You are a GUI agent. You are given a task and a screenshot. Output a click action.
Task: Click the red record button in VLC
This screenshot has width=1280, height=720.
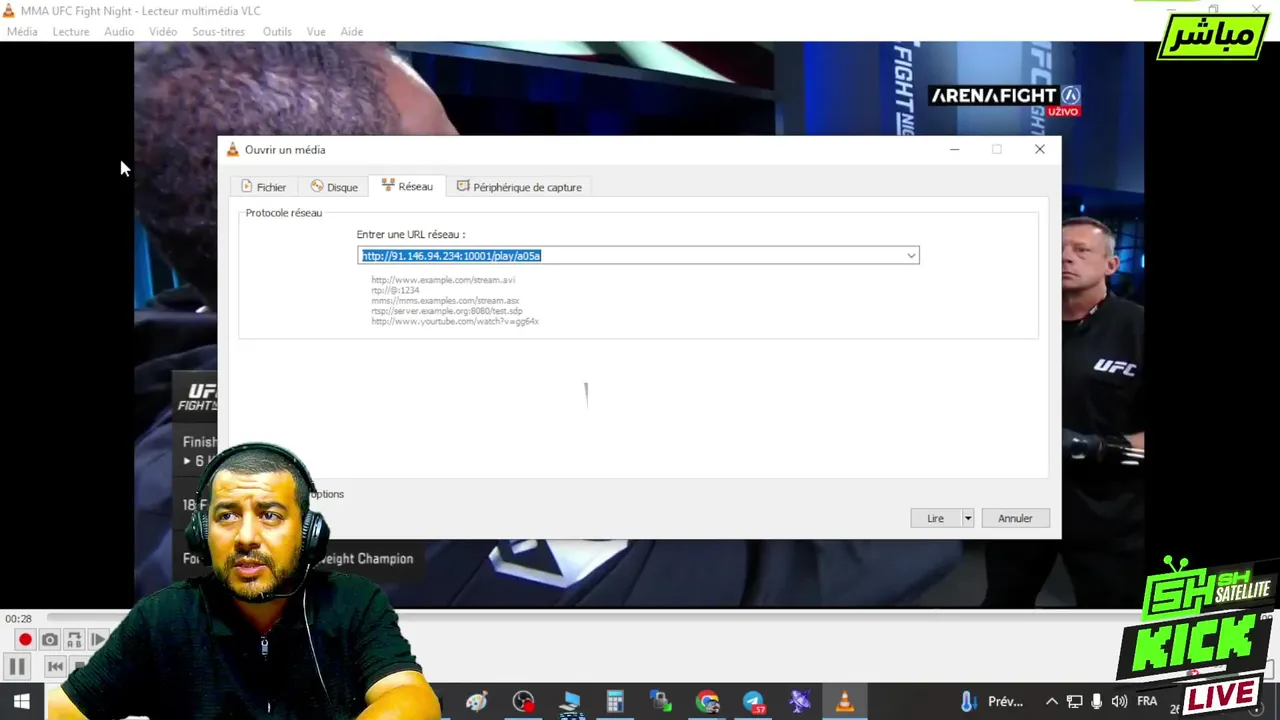point(25,640)
